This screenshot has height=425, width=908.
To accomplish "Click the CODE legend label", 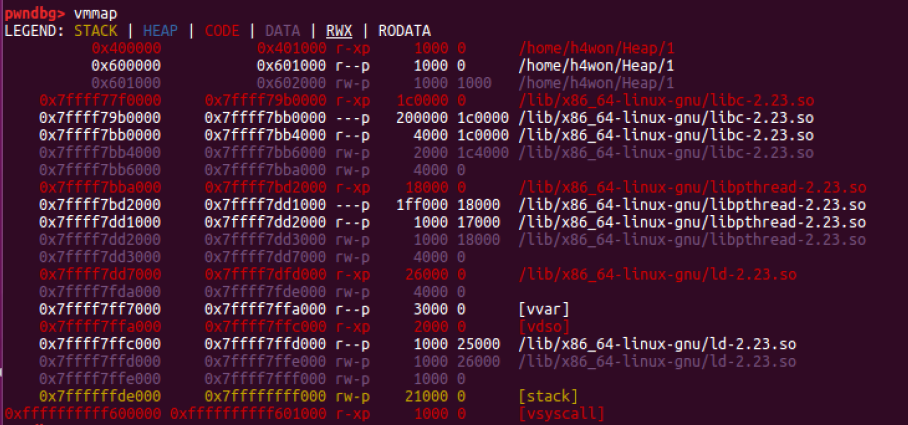I will coord(222,31).
